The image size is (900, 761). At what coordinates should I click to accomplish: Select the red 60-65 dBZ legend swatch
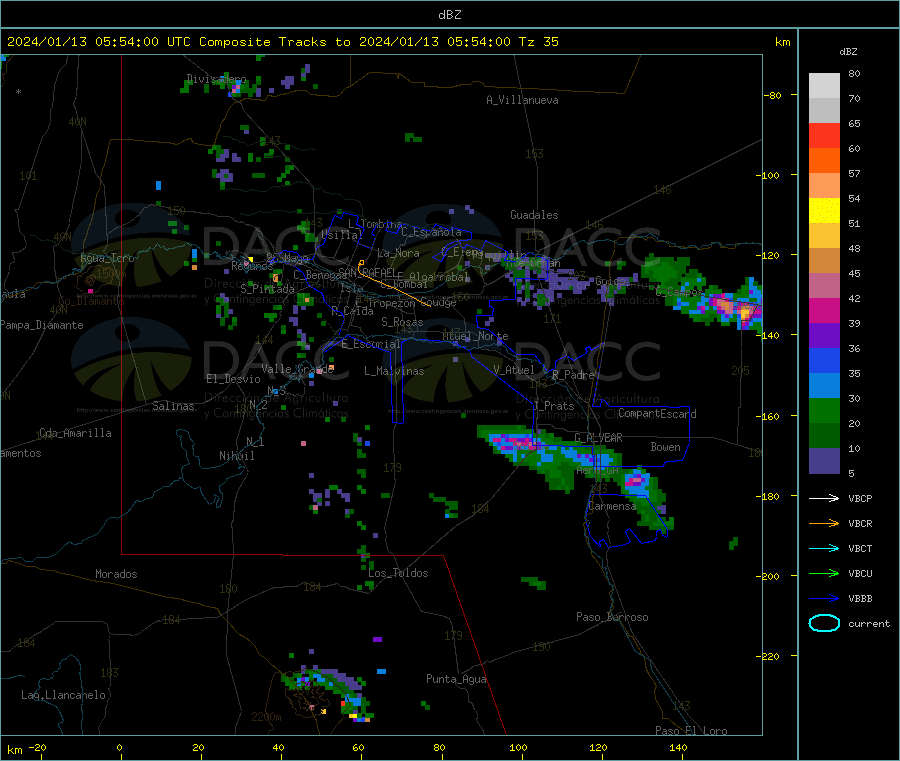tap(824, 135)
